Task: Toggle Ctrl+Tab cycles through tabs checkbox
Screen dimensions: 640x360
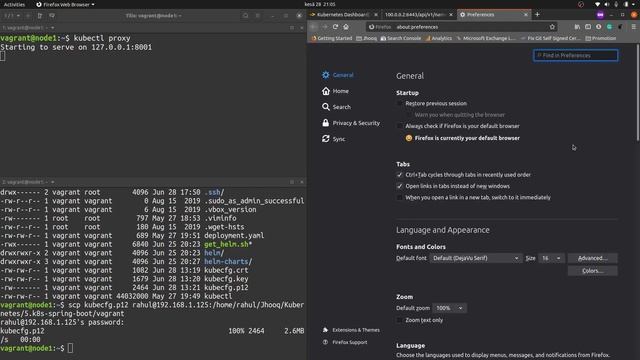Action: point(400,175)
